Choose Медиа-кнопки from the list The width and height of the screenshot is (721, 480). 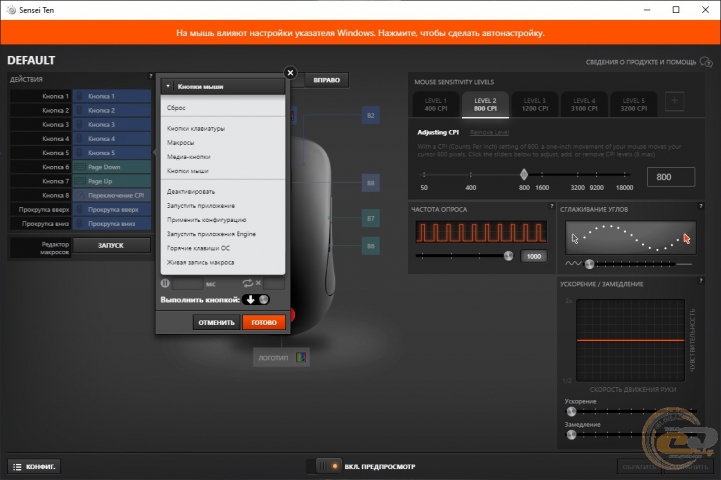223,157
